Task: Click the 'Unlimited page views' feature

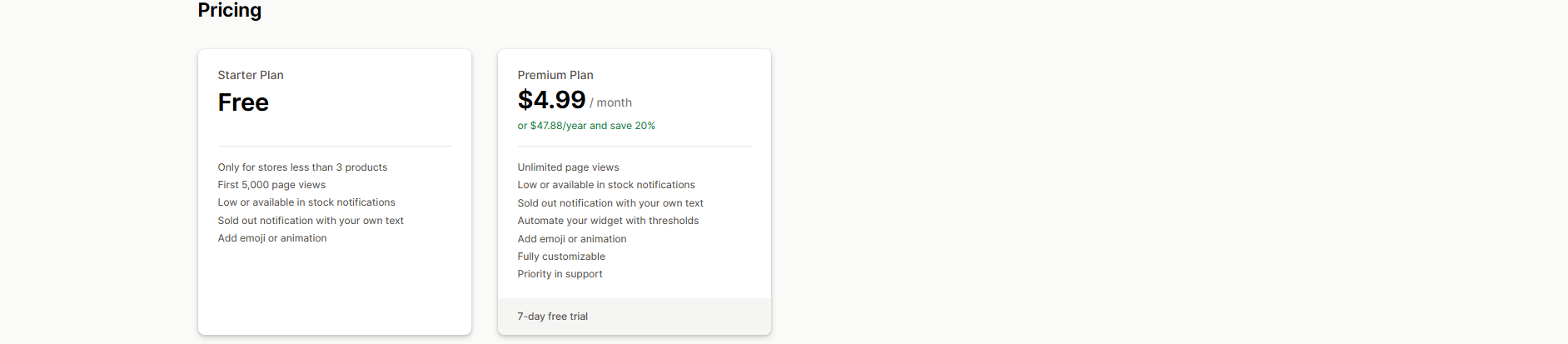Action: pos(568,167)
